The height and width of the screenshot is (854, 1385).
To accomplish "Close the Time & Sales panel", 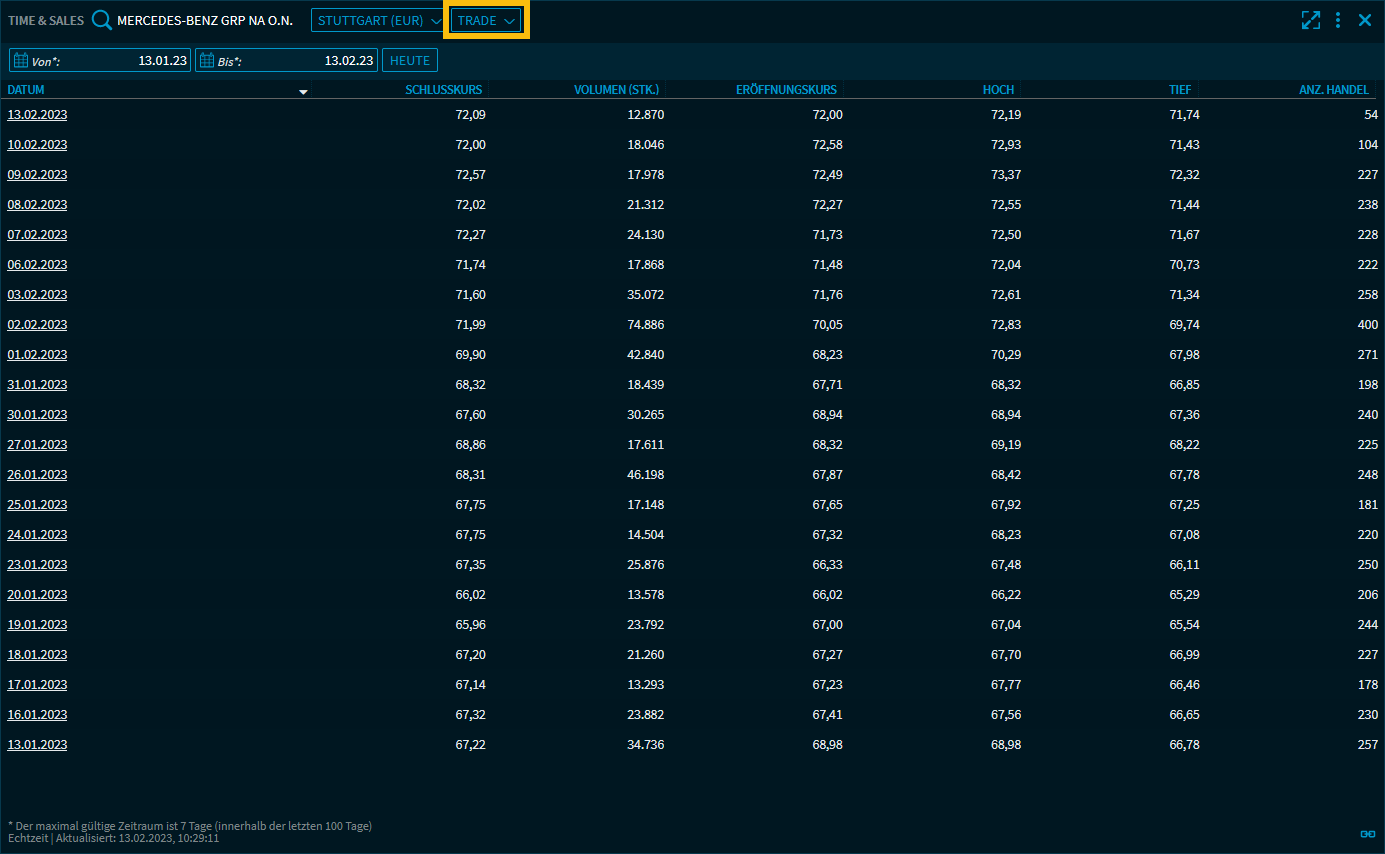I will tap(1365, 20).
